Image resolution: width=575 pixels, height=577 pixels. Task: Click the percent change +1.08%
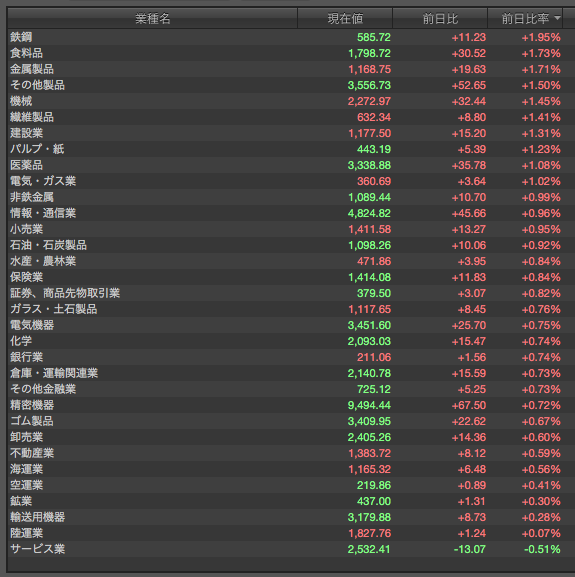tap(541, 166)
